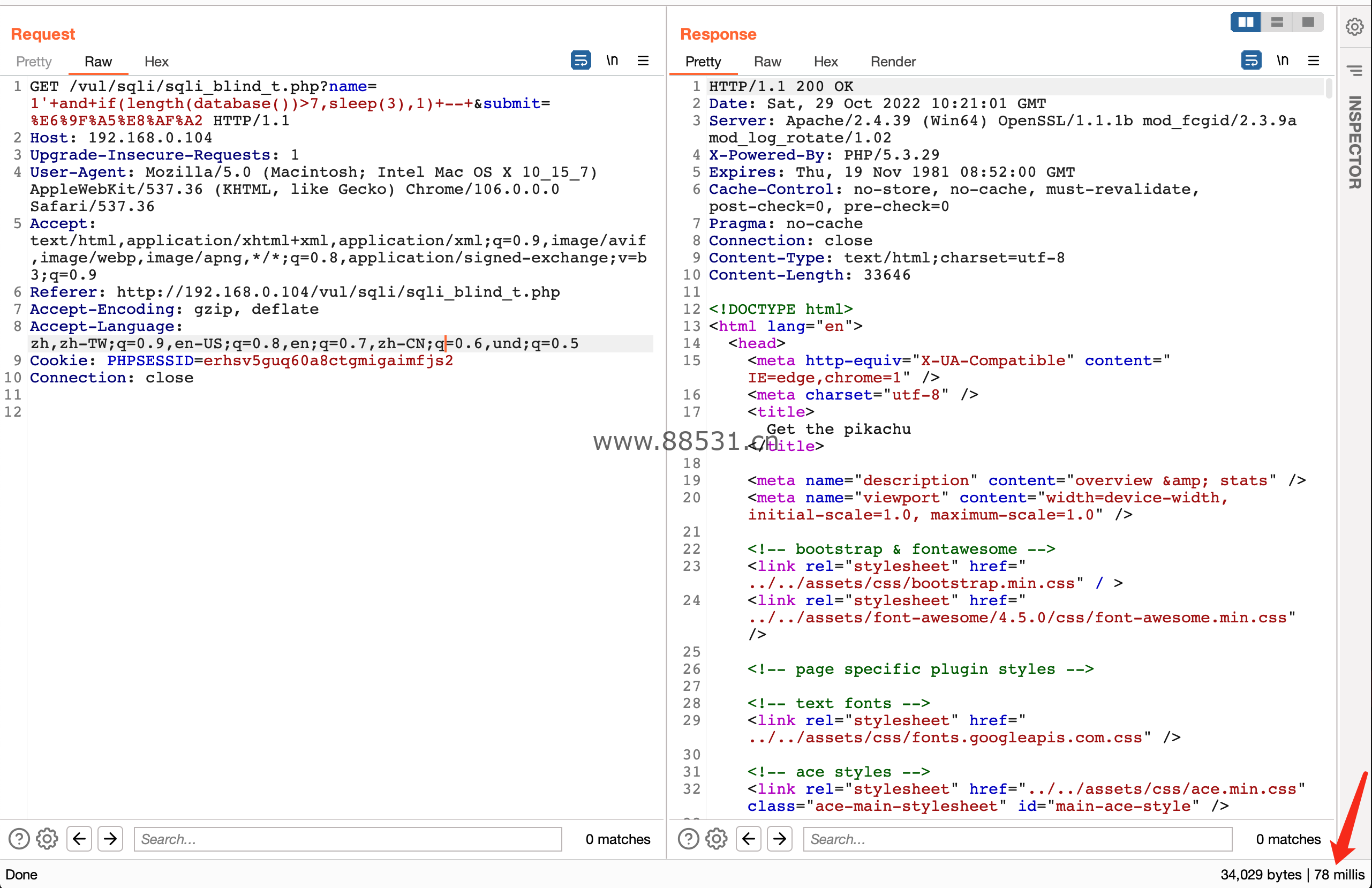Focus the Response search field
The image size is (1372, 888).
pyautogui.click(x=1017, y=839)
